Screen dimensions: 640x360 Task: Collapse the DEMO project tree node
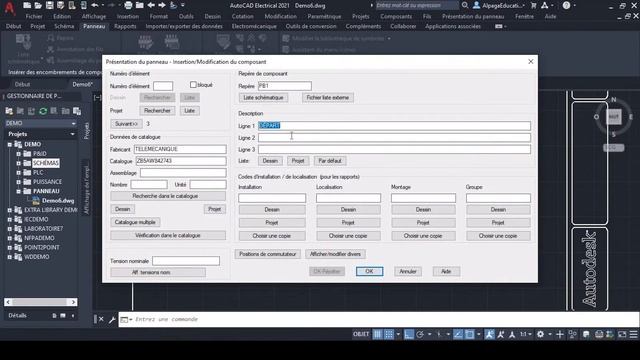click(10, 144)
